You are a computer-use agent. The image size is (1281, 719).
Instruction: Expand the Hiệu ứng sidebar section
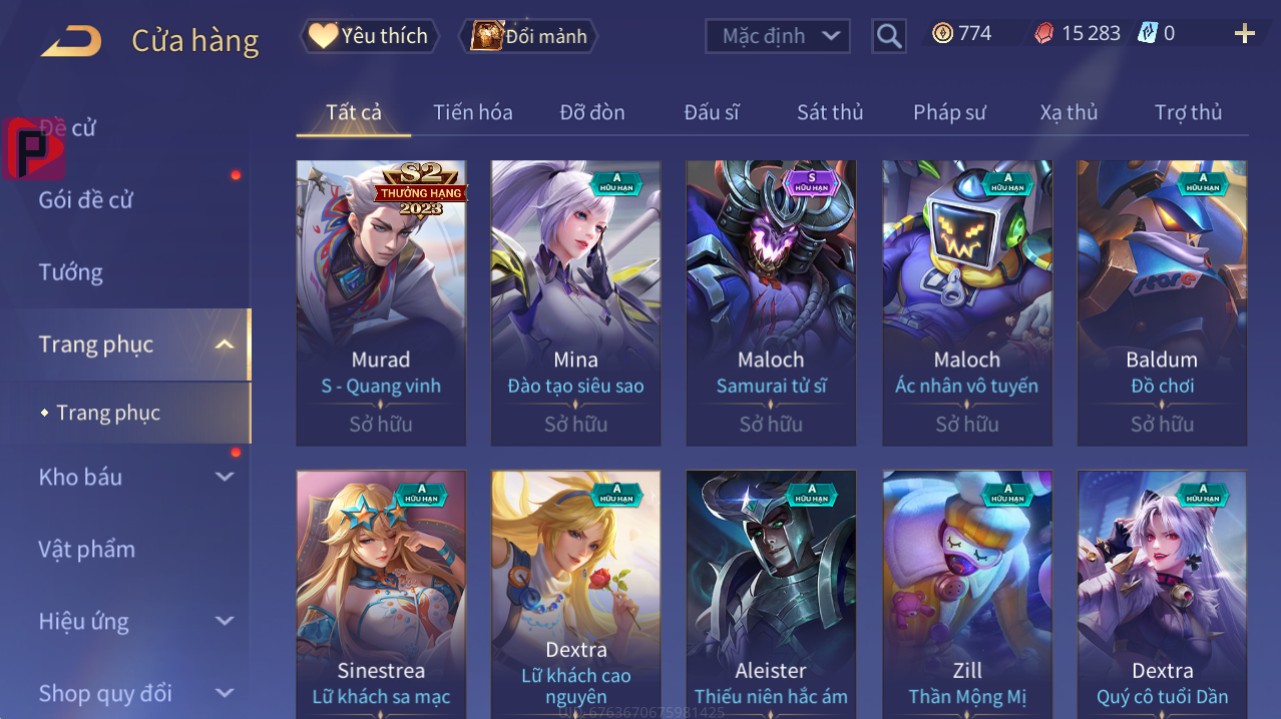pyautogui.click(x=225, y=621)
